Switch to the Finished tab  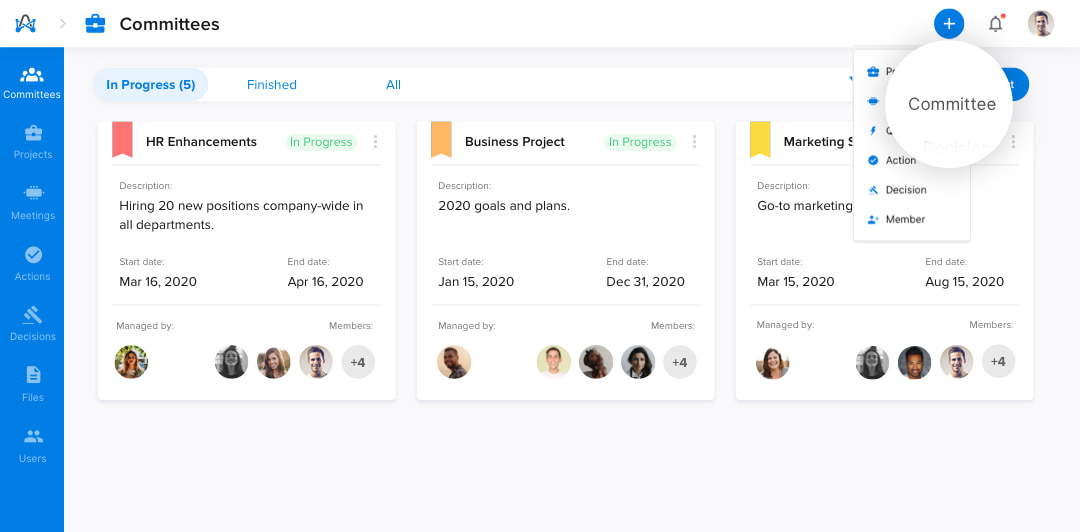point(271,85)
